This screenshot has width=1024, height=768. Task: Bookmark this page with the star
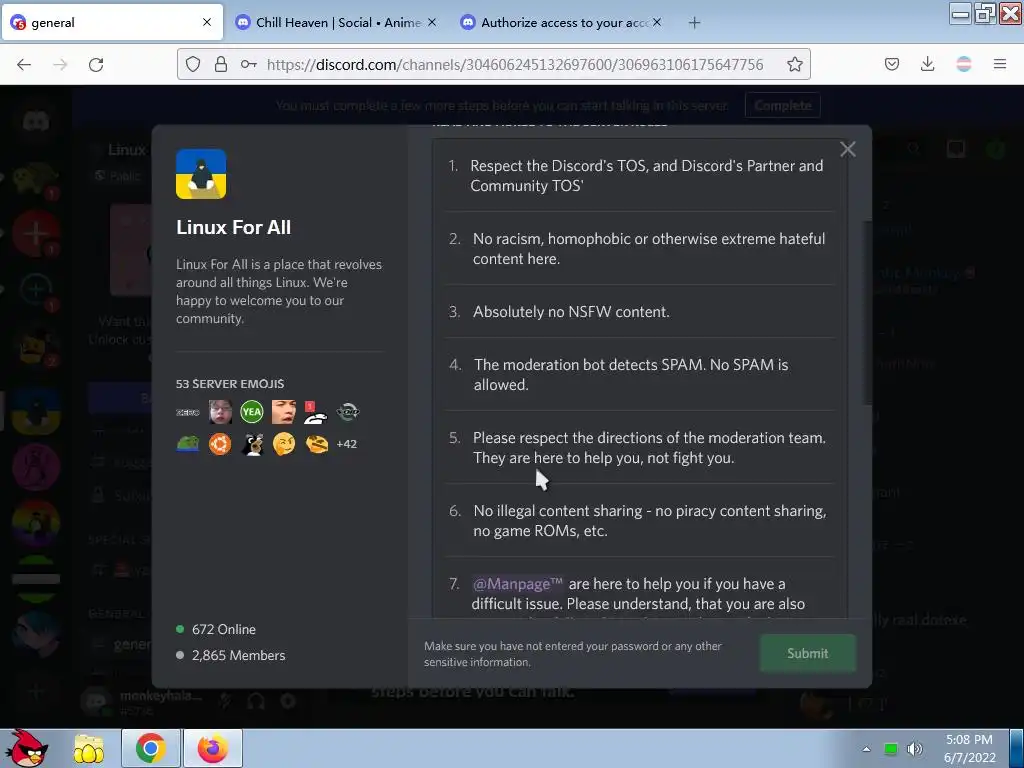795,64
